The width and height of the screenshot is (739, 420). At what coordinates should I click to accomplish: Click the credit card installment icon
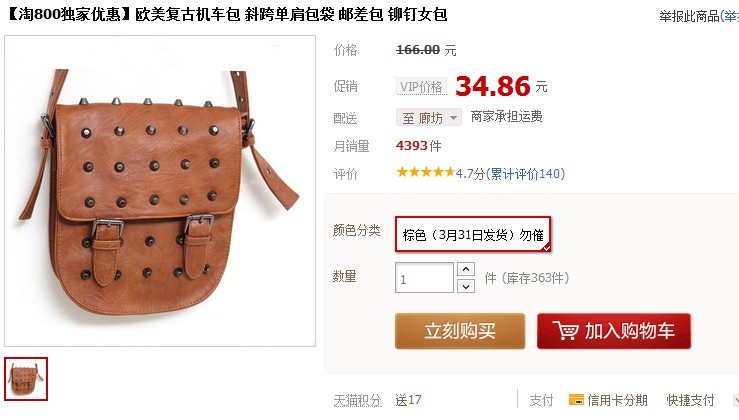pyautogui.click(x=576, y=400)
